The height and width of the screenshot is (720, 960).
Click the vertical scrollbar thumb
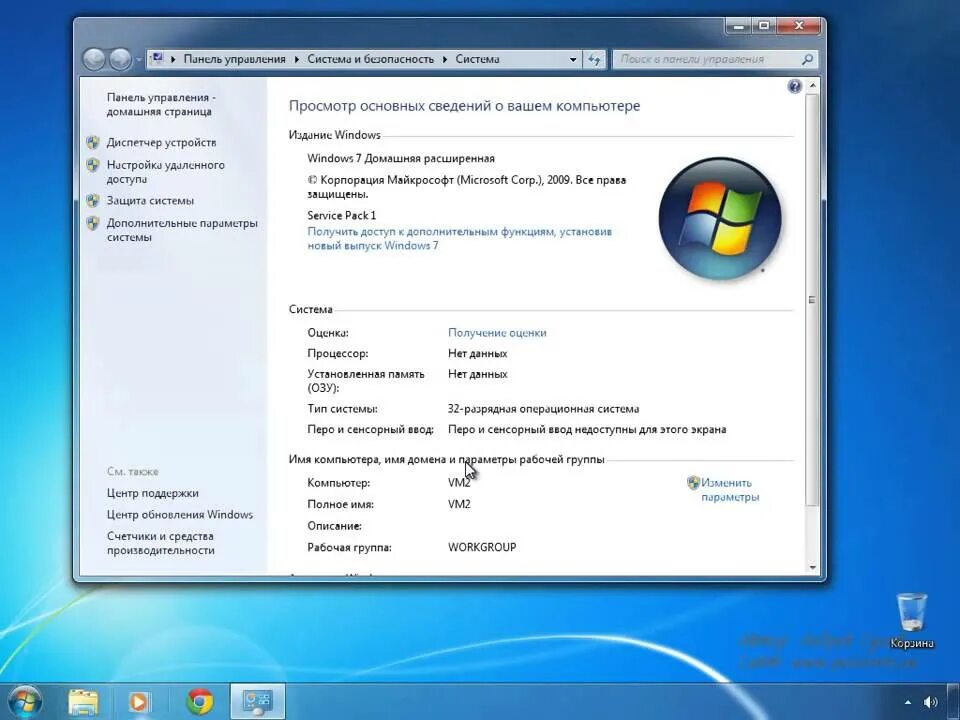point(813,299)
